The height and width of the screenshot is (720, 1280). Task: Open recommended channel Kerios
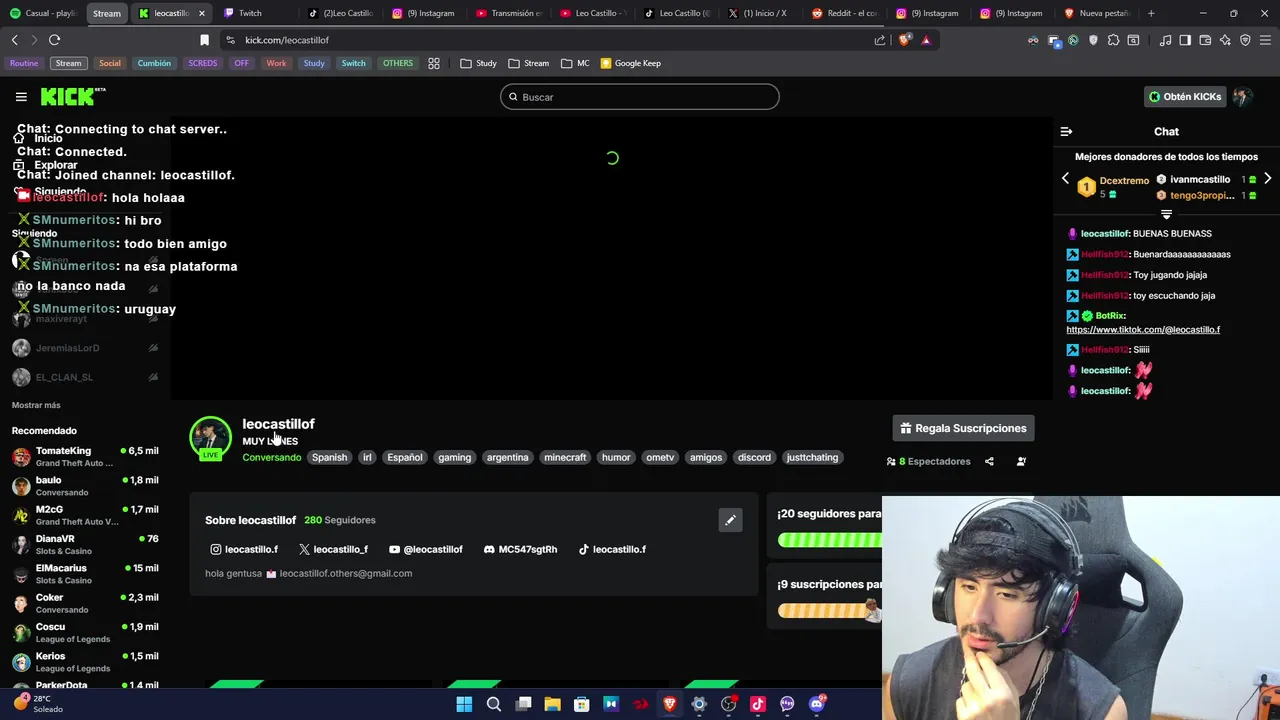(x=85, y=662)
